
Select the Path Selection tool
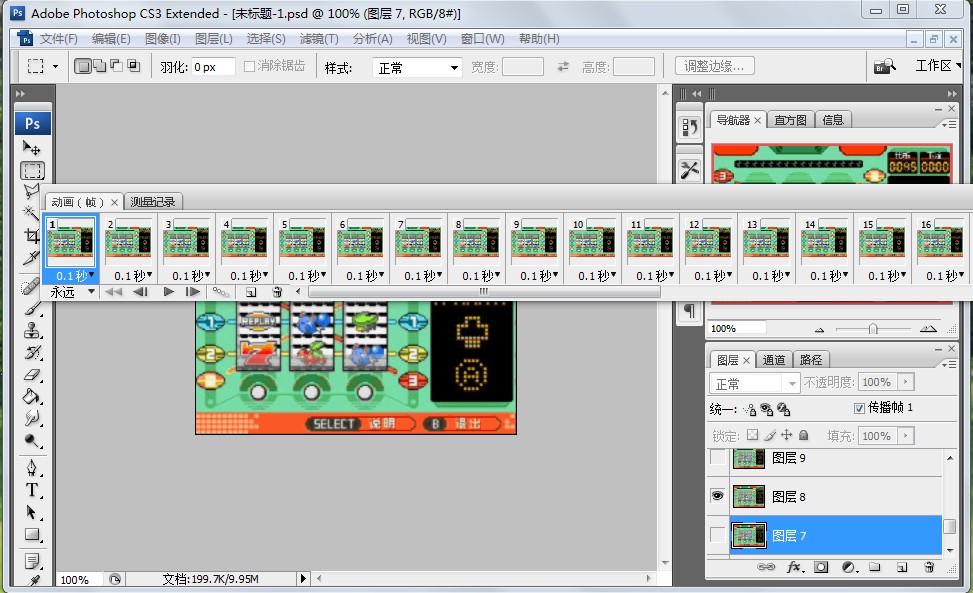(32, 512)
